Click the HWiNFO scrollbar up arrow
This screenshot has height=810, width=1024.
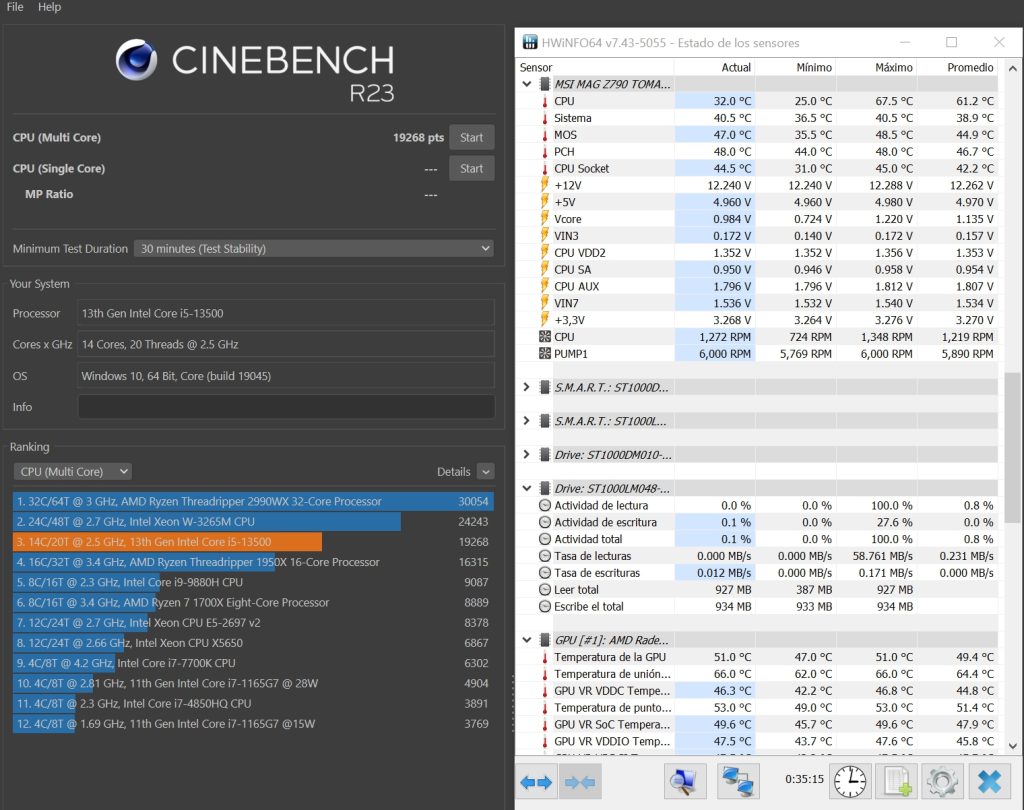[x=1012, y=68]
